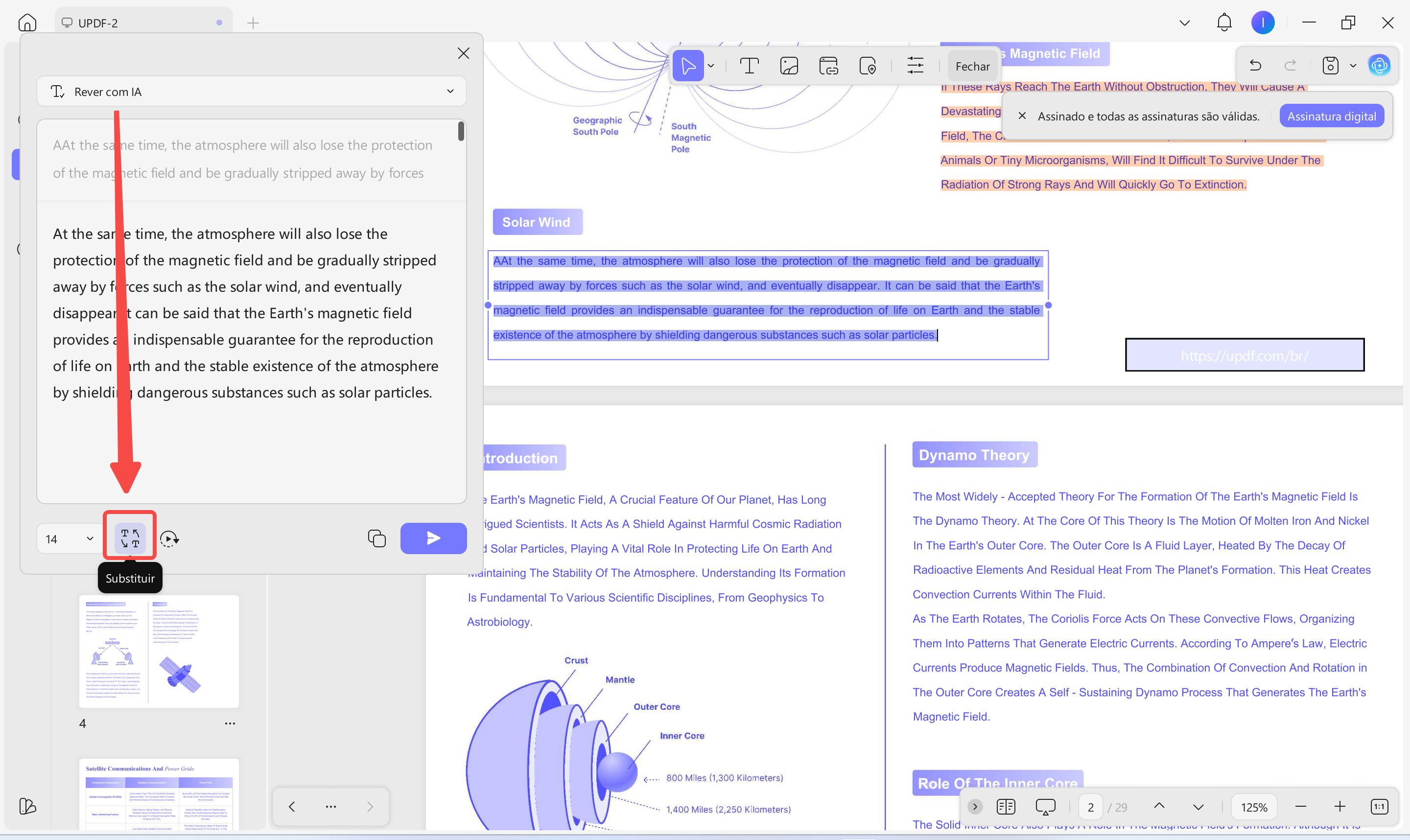1410x840 pixels.
Task: Go to the previous page
Action: coord(1159,806)
